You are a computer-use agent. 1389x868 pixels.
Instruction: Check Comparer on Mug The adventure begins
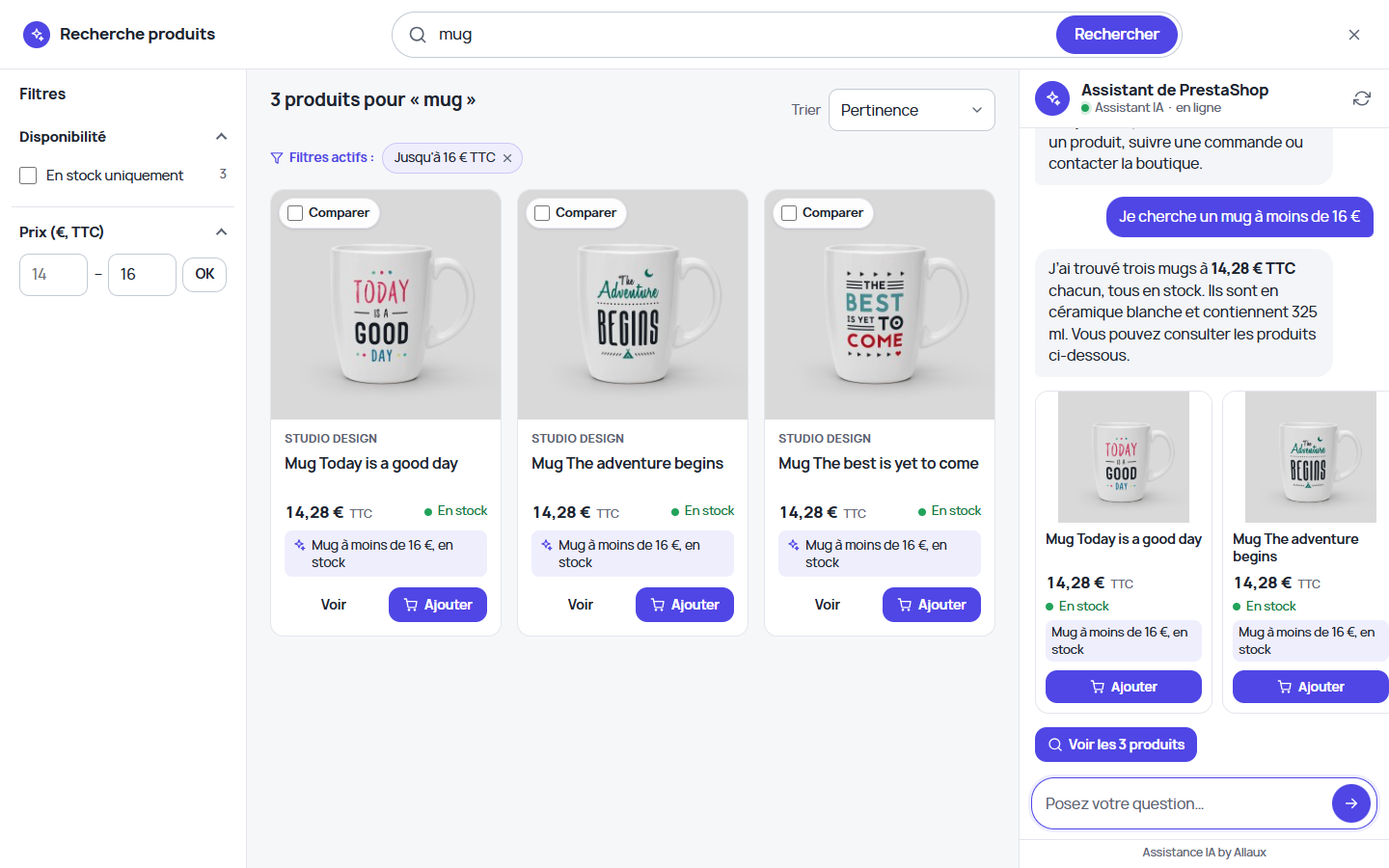(x=542, y=213)
